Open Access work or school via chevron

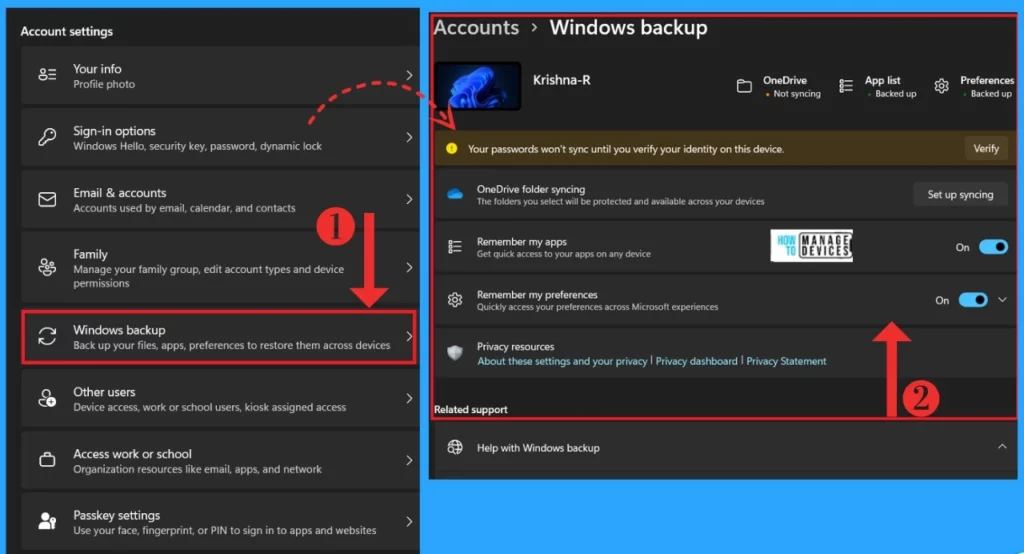(x=409, y=460)
